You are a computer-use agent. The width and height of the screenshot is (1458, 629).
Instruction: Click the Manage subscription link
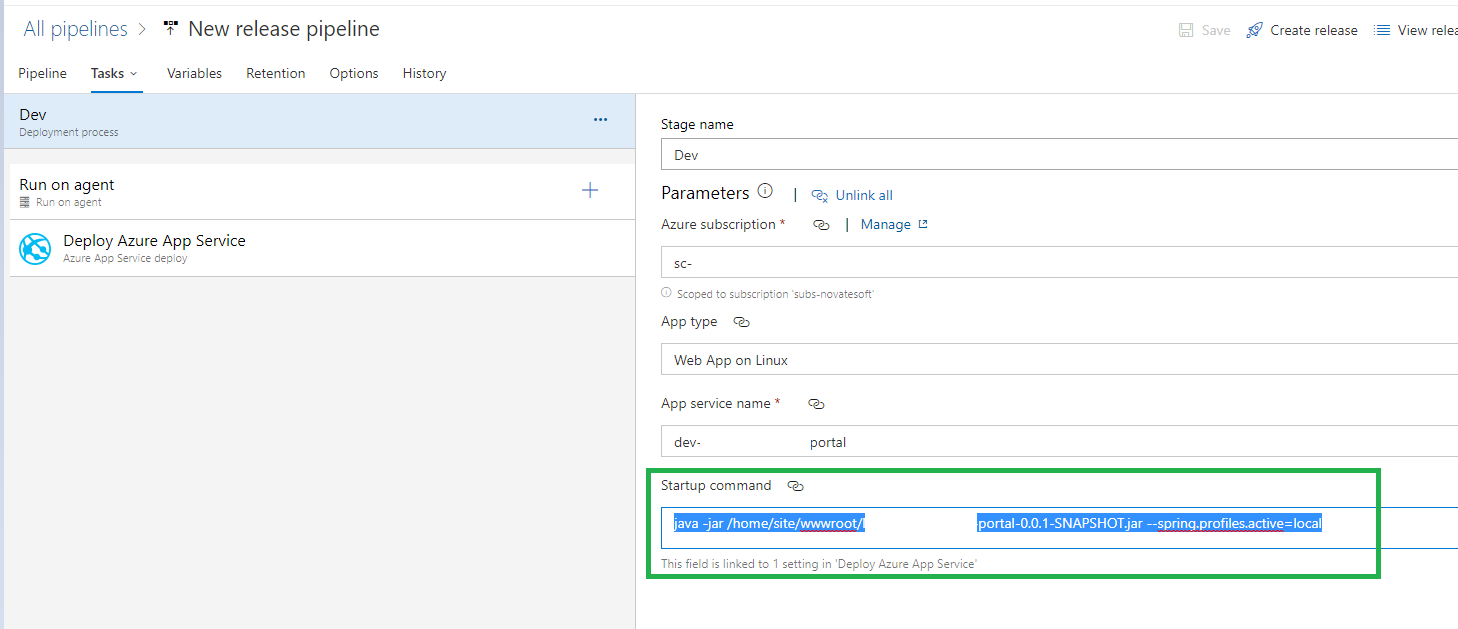click(886, 224)
